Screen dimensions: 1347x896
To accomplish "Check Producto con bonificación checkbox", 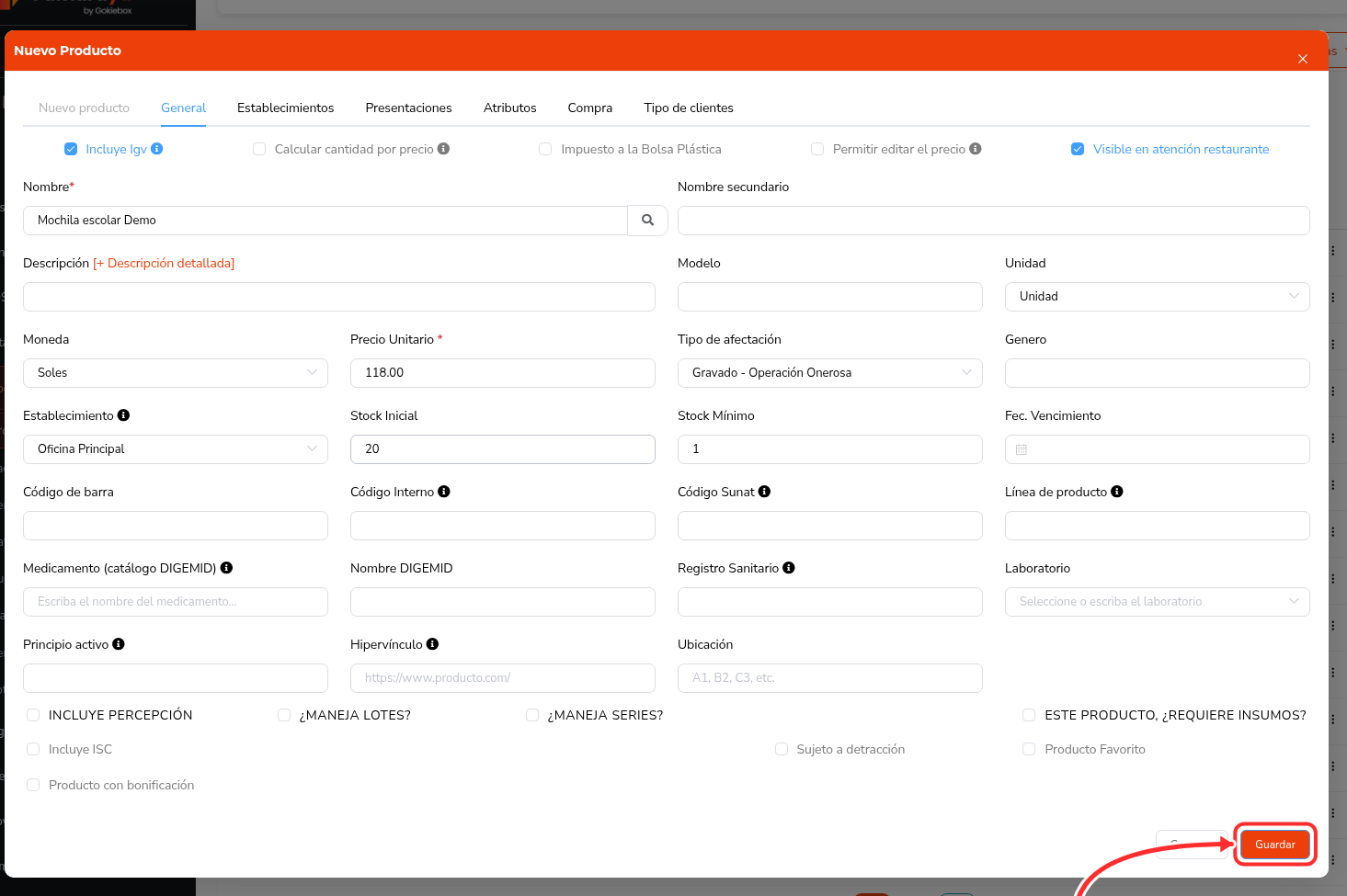I will click(33, 785).
